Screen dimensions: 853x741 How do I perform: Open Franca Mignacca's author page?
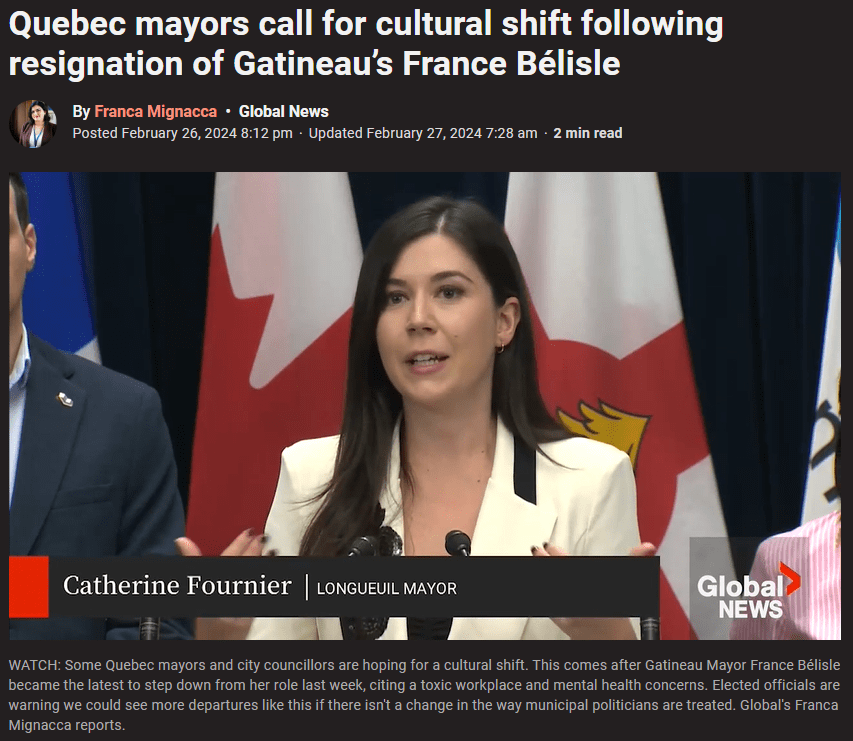point(156,112)
